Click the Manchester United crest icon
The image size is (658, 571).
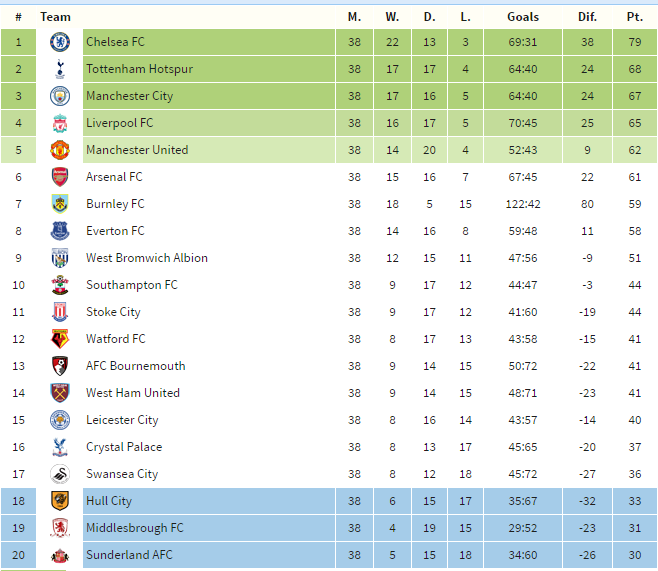tap(60, 150)
